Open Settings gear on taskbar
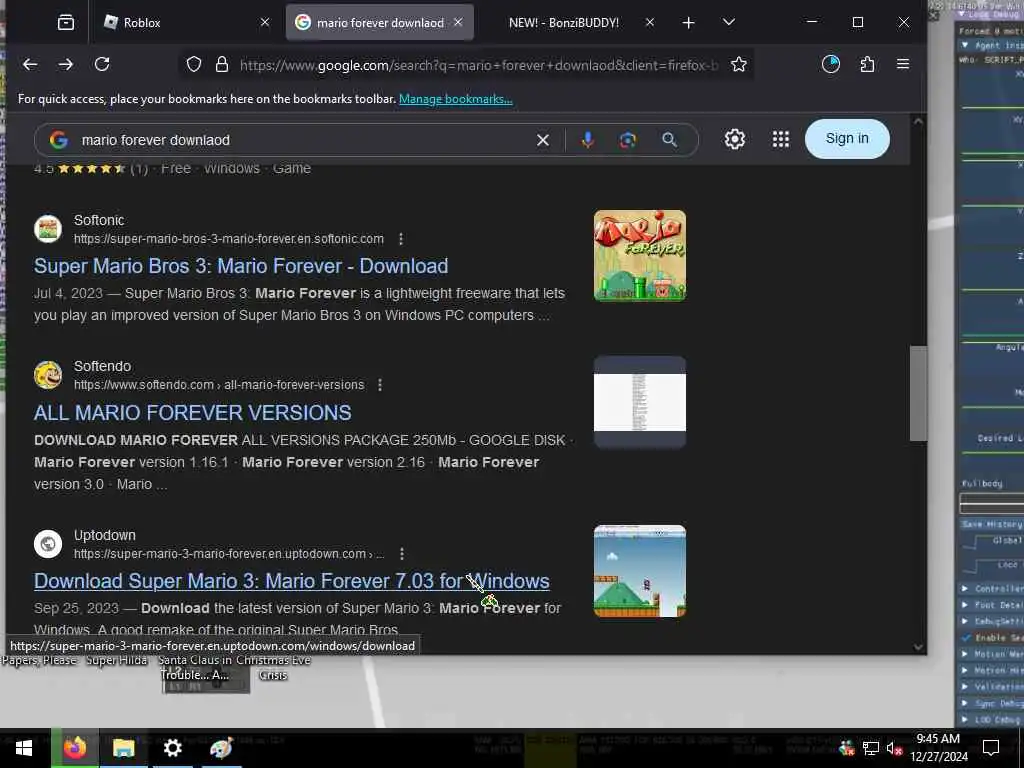The height and width of the screenshot is (768, 1024). 172,748
